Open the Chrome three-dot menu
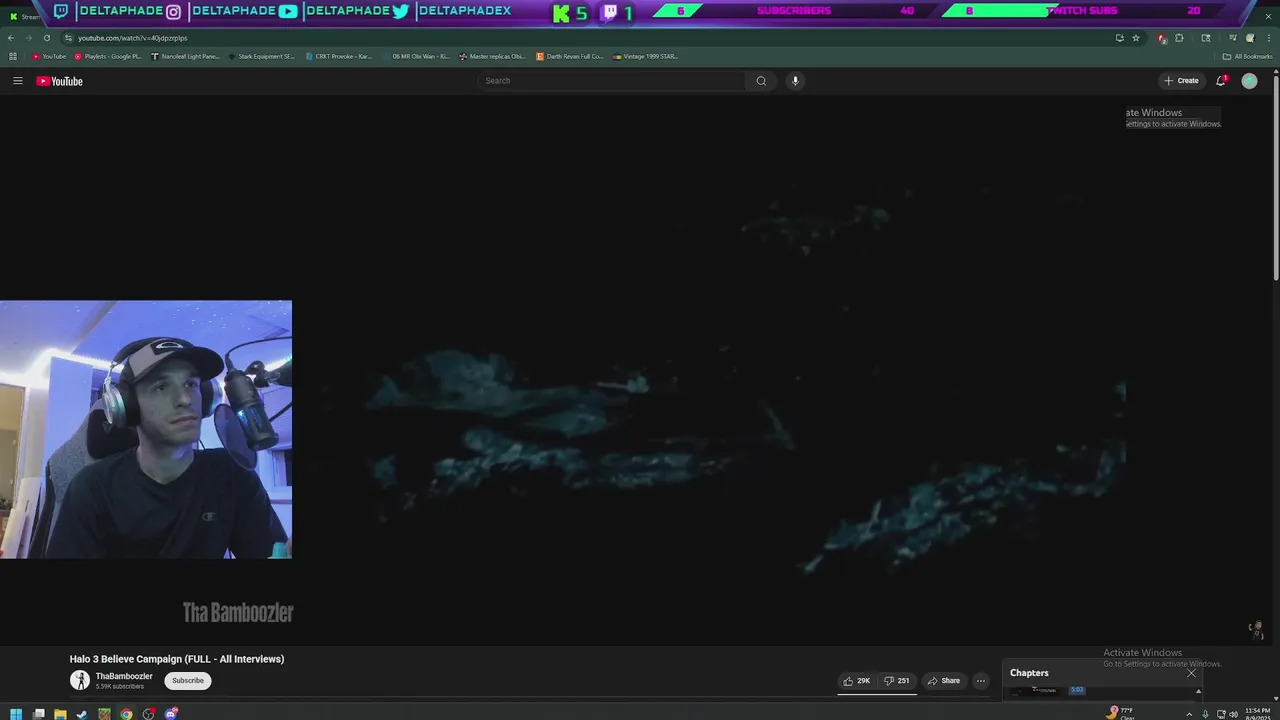The height and width of the screenshot is (720, 1280). pyautogui.click(x=1268, y=38)
